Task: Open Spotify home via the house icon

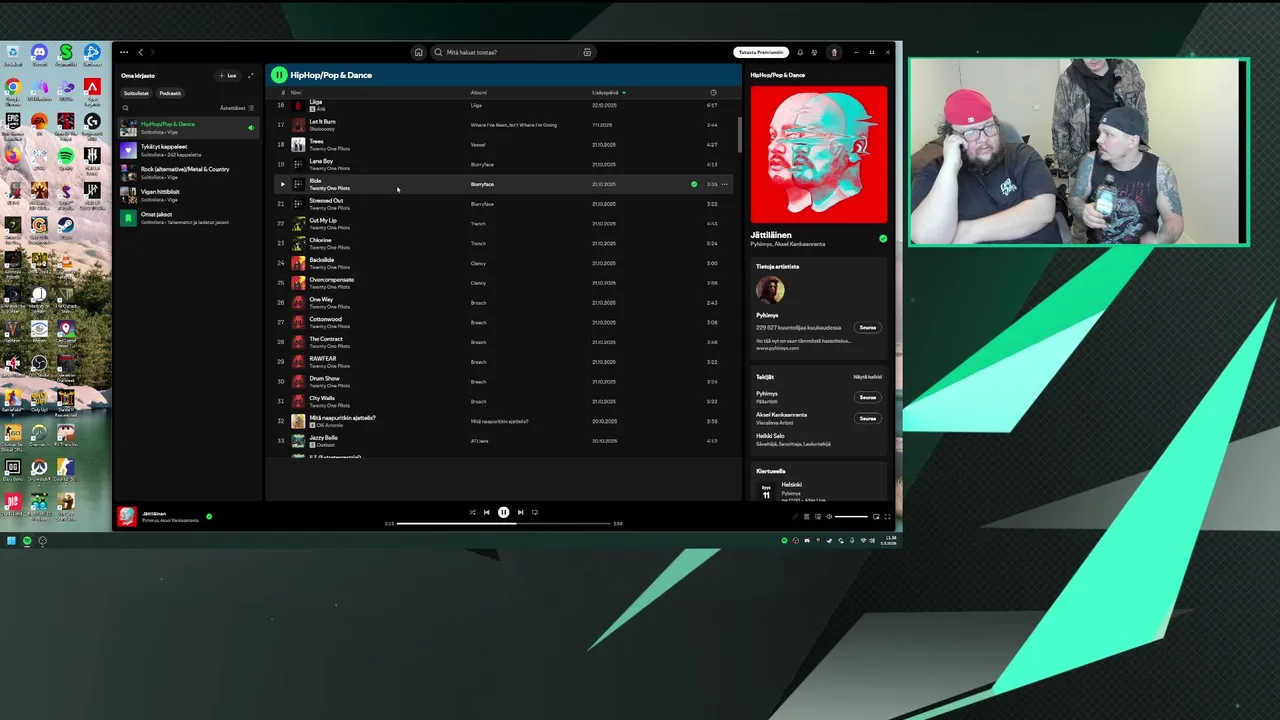Action: tap(418, 52)
